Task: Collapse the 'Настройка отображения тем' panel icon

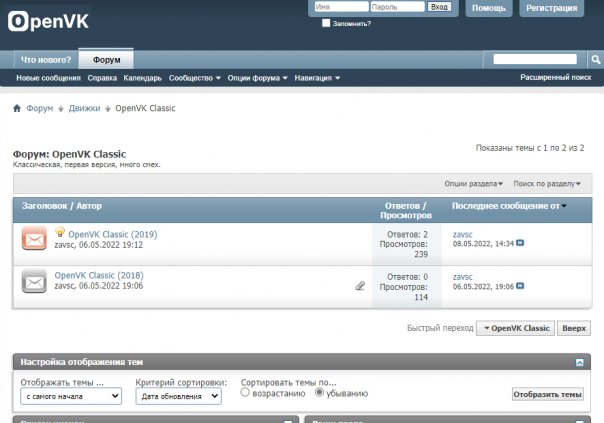Action: (579, 363)
